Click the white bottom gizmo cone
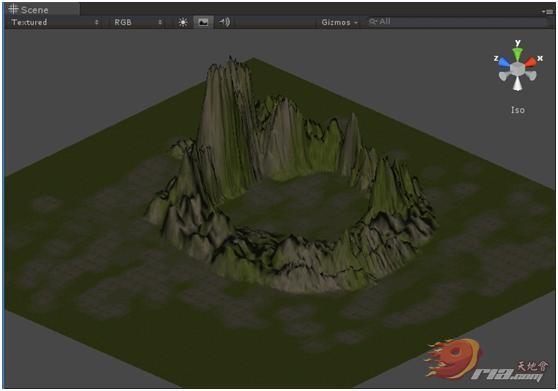 pyautogui.click(x=518, y=84)
